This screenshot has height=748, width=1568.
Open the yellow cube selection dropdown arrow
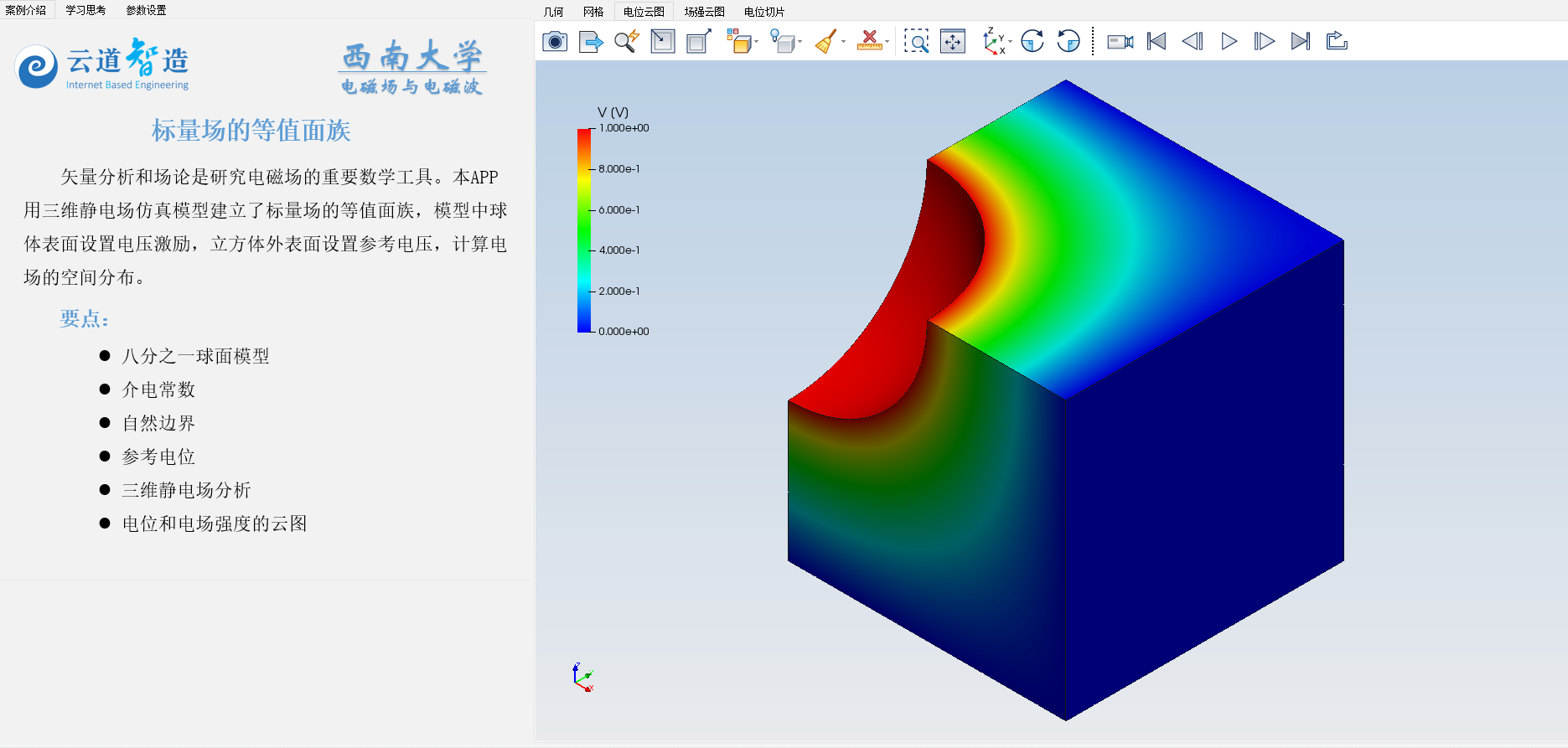[757, 42]
